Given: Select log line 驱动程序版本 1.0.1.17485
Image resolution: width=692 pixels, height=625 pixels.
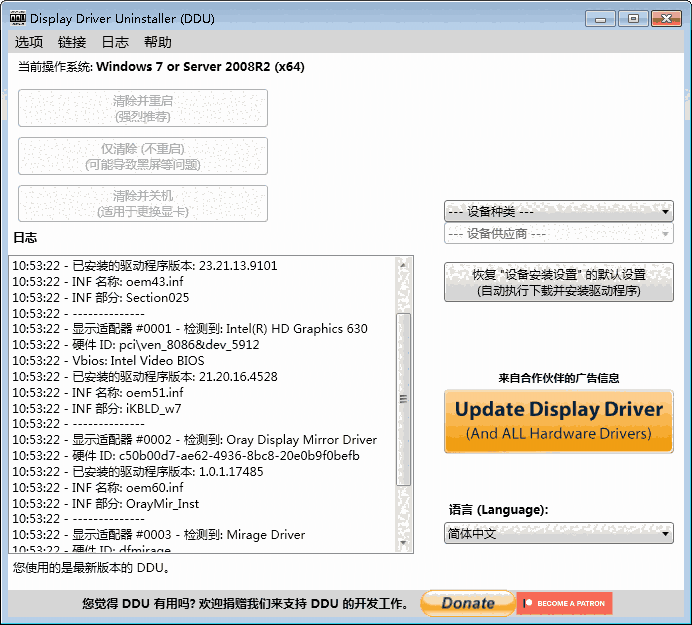Looking at the screenshot, I should click(138, 471).
